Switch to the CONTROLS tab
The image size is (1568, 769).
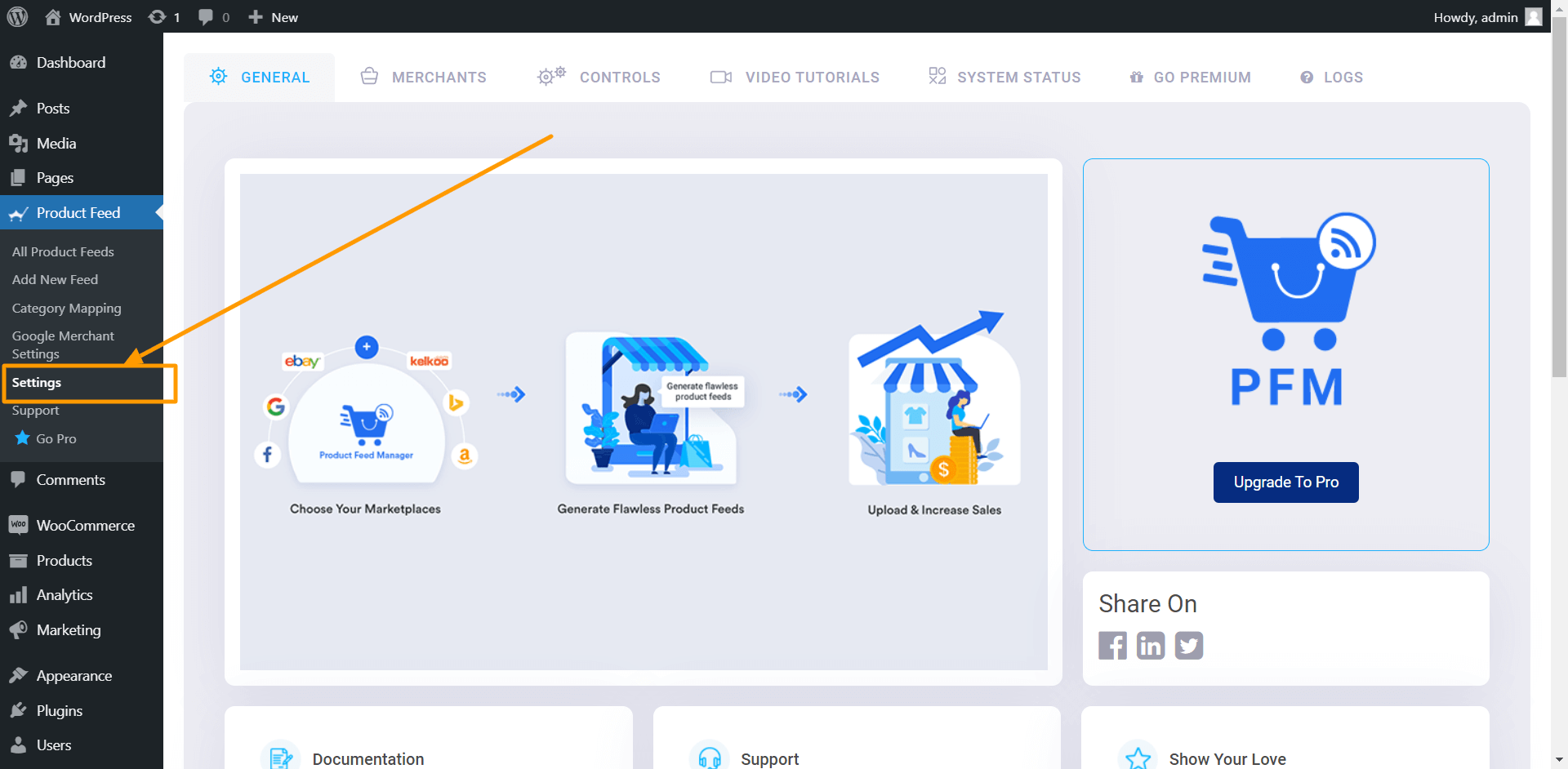point(599,77)
